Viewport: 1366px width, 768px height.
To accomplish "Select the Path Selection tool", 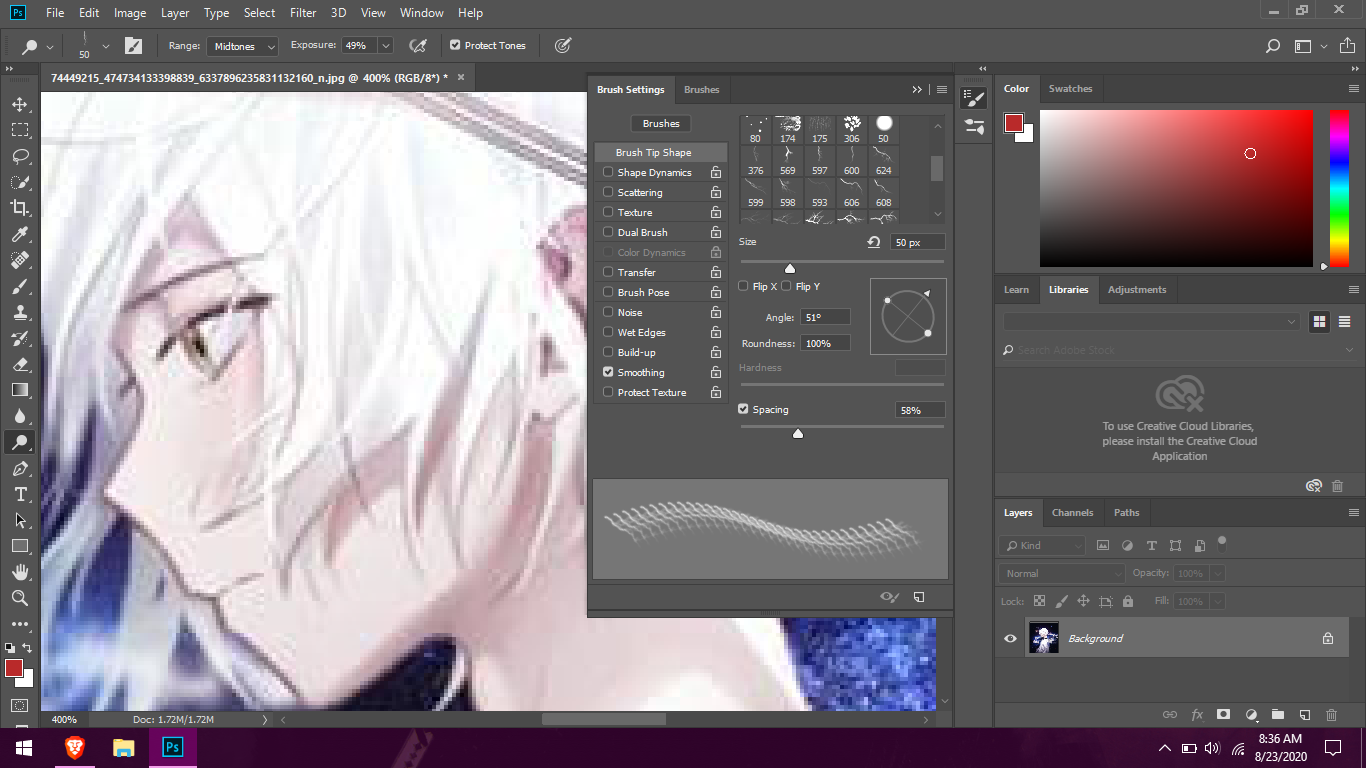I will pos(19,520).
